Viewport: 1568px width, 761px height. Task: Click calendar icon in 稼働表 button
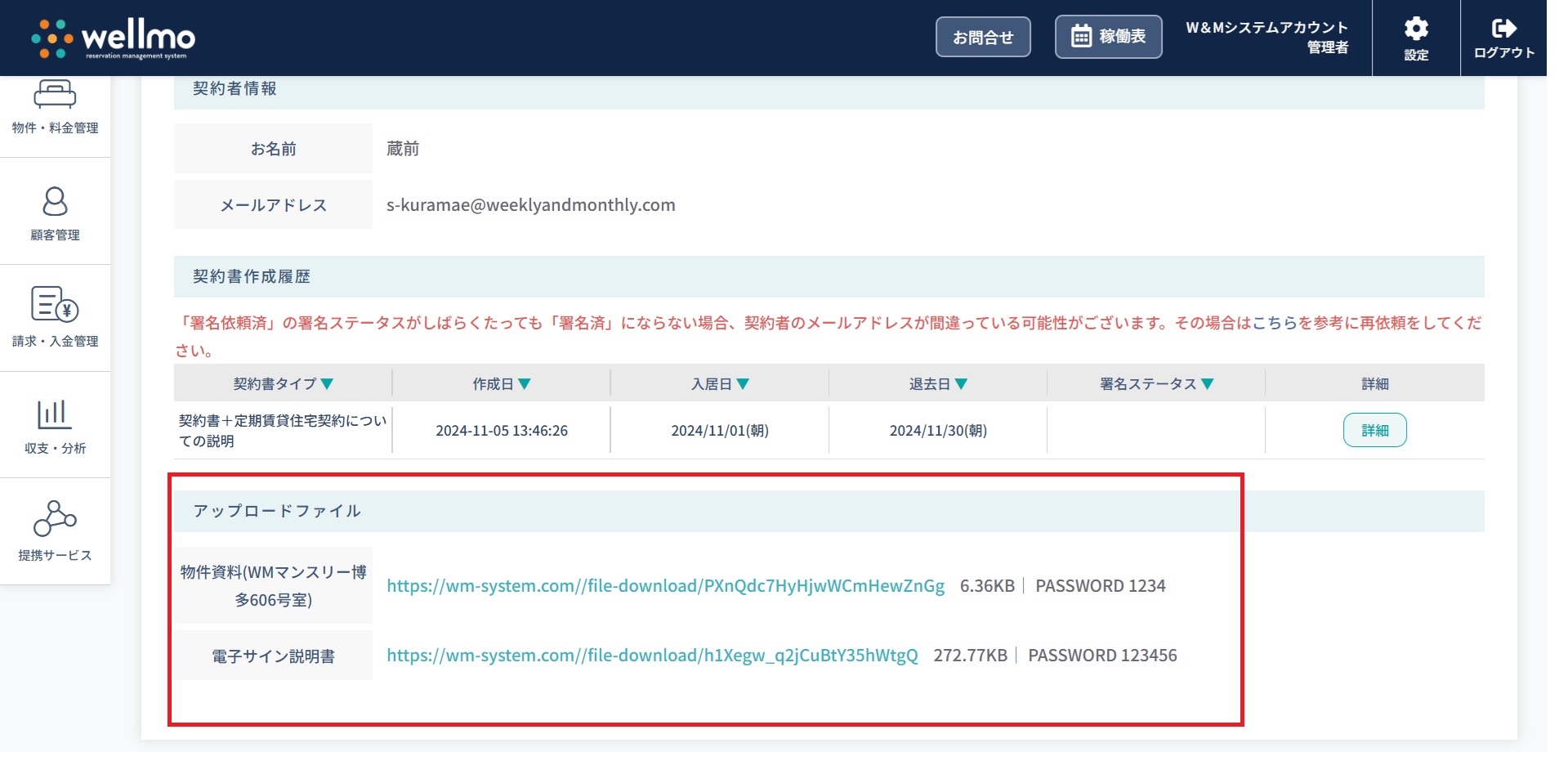point(1081,36)
